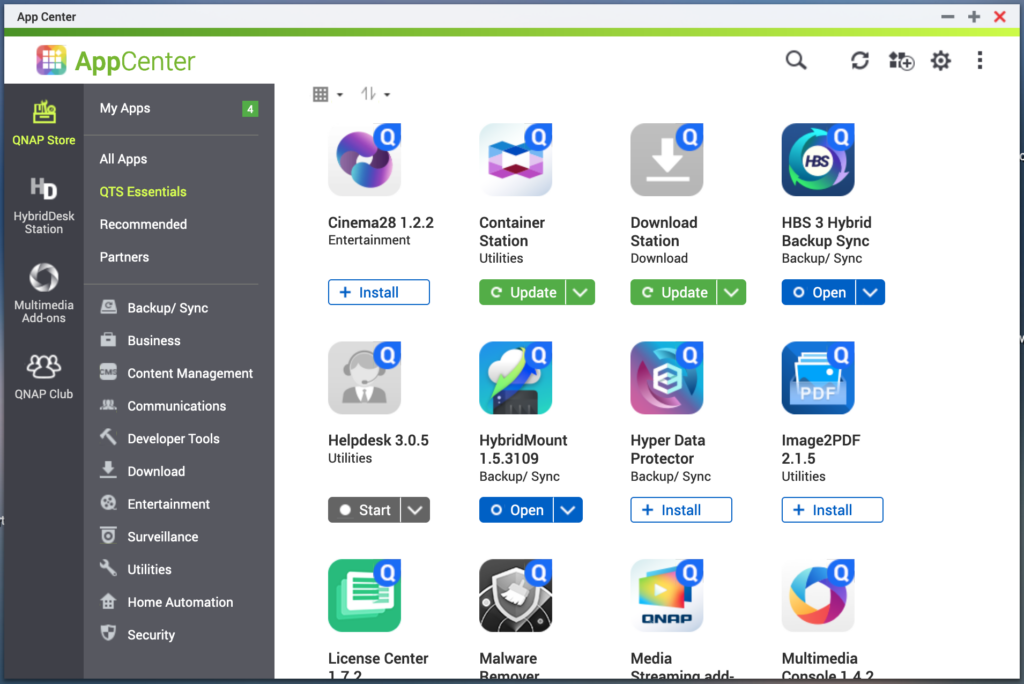This screenshot has height=684, width=1024.
Task: Expand Container Station update dropdown arrow
Action: point(580,292)
